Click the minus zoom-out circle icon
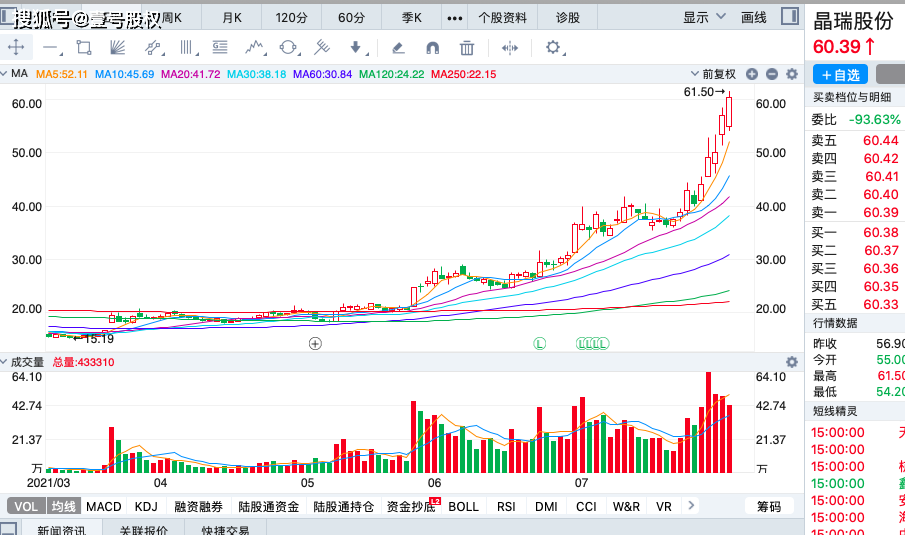 pos(772,74)
